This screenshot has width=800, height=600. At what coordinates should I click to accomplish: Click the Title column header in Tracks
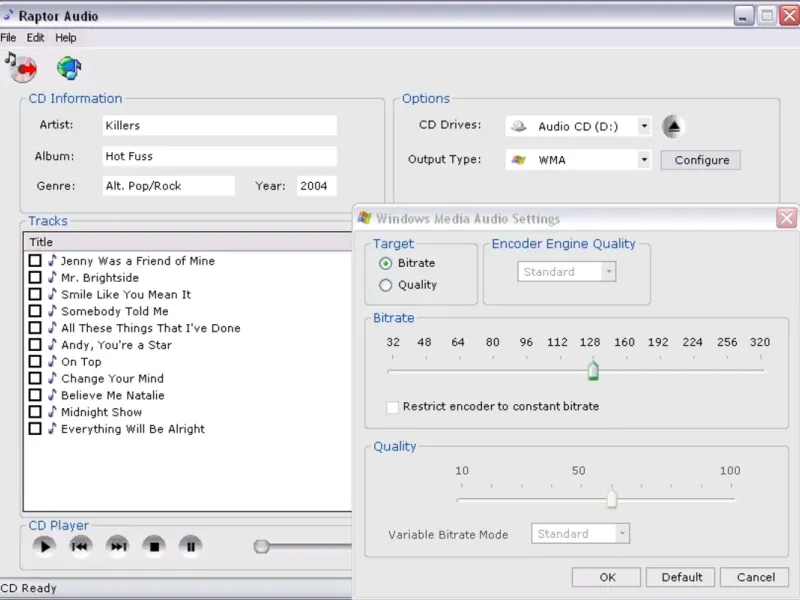[188, 242]
